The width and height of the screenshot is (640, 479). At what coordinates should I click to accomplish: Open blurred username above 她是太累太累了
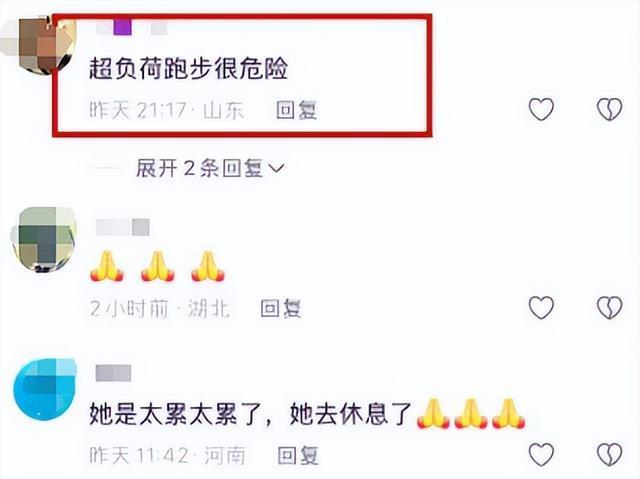[x=113, y=373]
